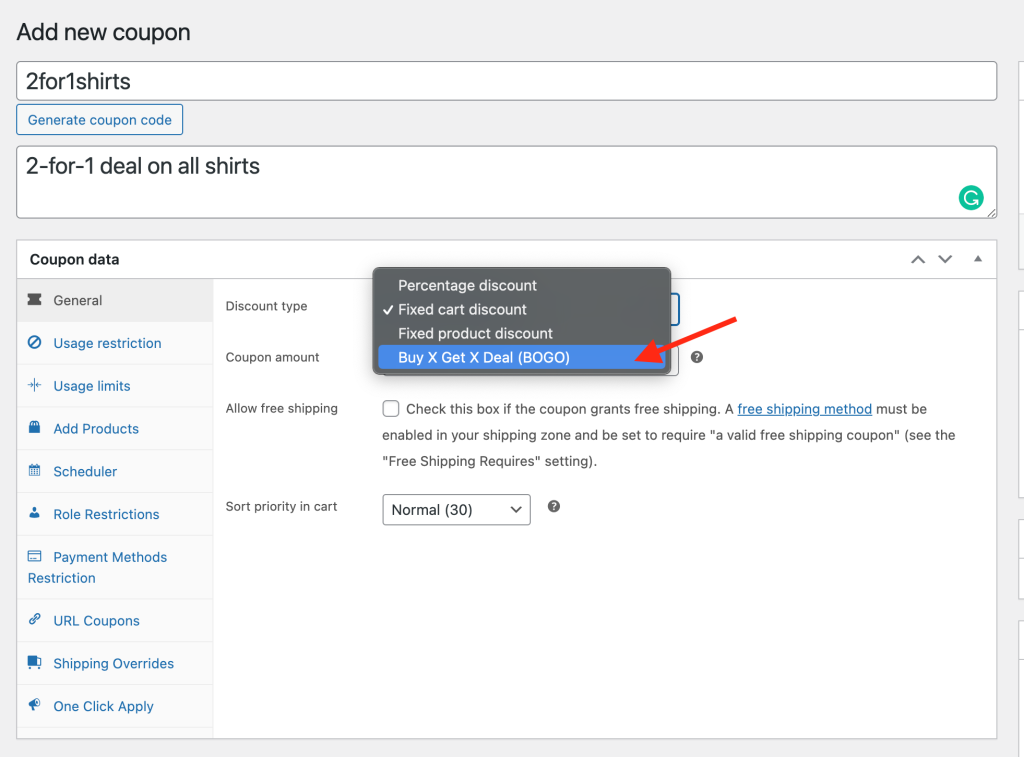
Task: Click help icon beside Sort priority
Action: 554,507
